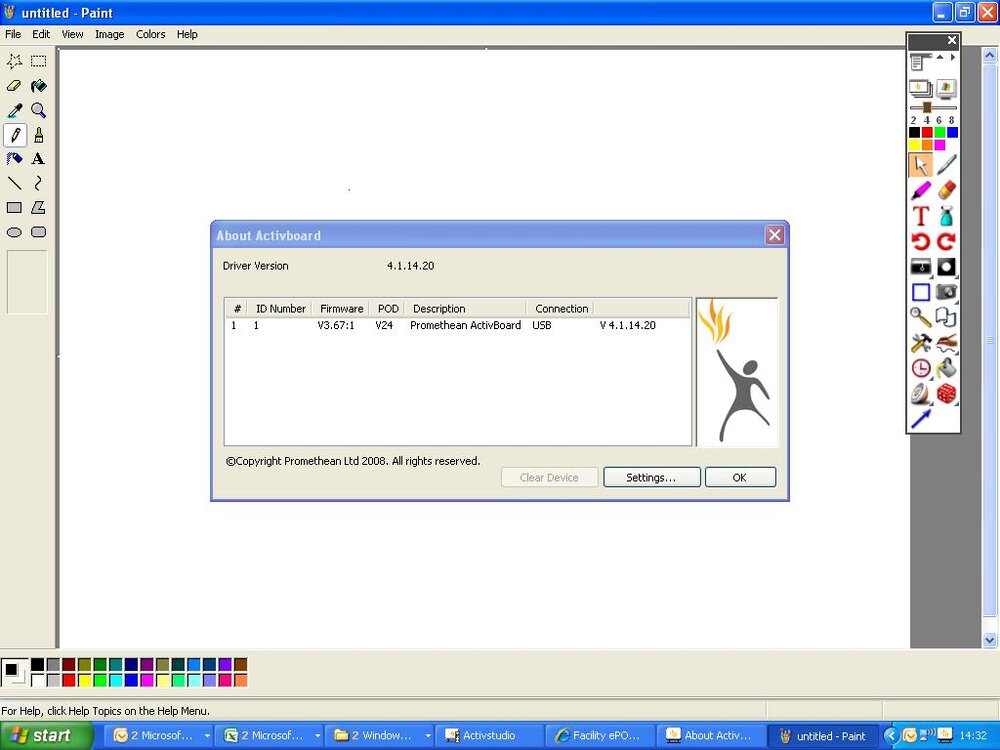Click the blue square shape icon in Activstudio
1000x750 pixels.
920,292
